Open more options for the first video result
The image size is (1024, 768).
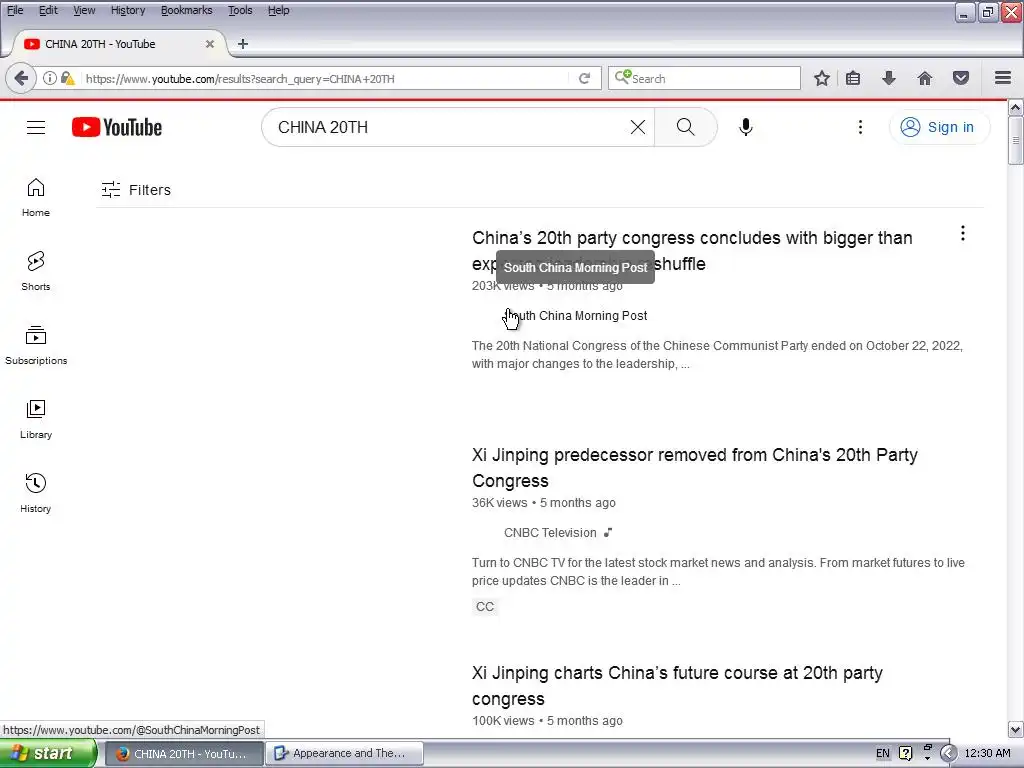coord(963,233)
